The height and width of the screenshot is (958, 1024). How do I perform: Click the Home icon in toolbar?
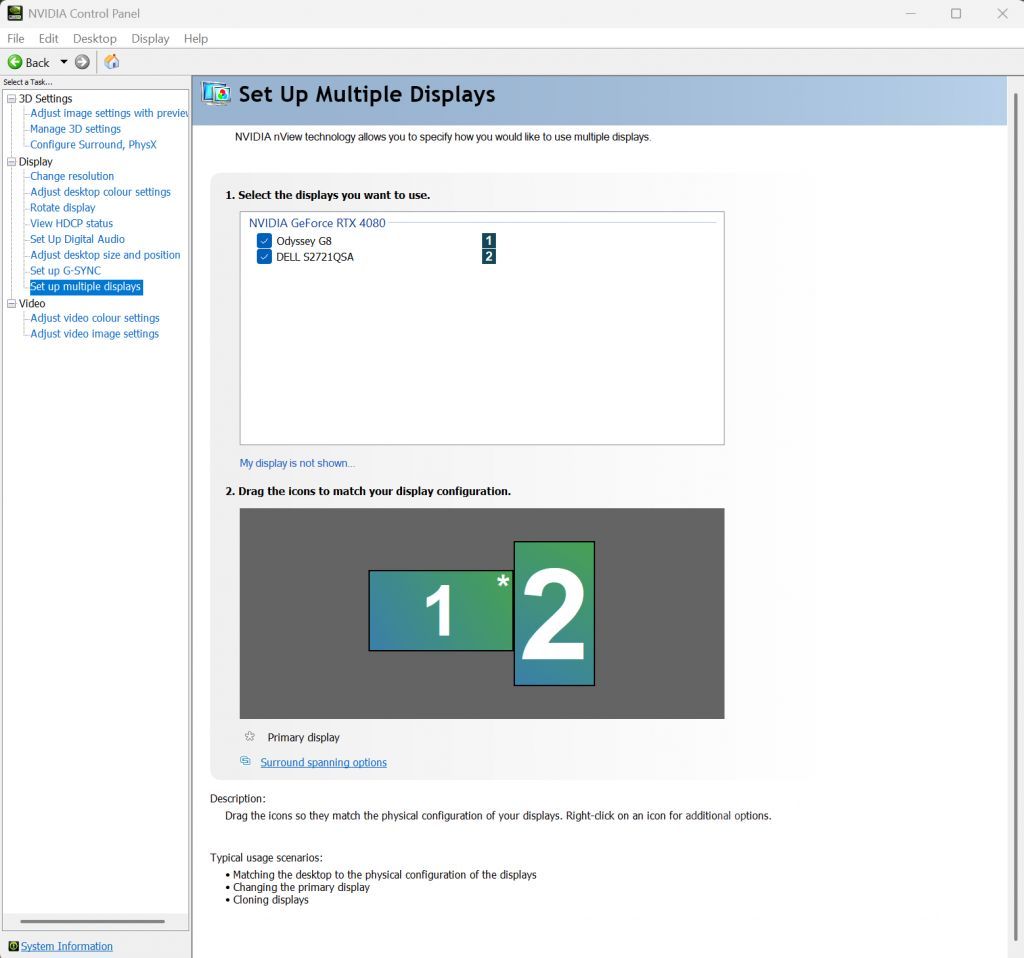[112, 62]
